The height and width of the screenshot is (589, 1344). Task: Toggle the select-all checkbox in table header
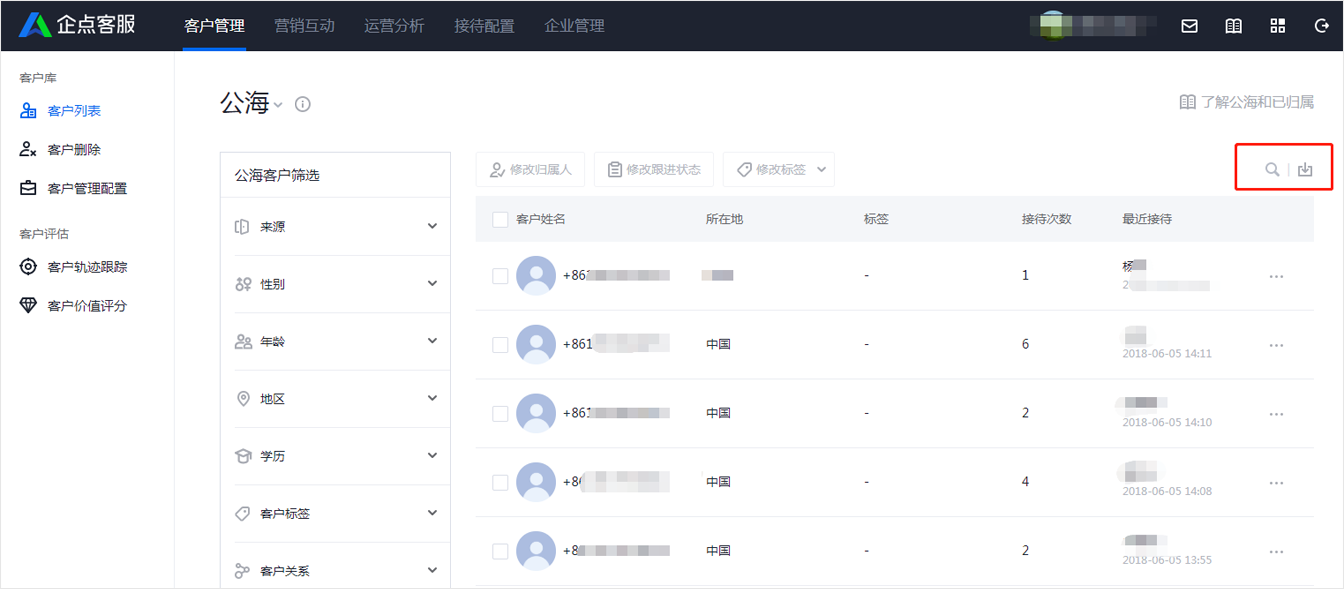(x=500, y=219)
